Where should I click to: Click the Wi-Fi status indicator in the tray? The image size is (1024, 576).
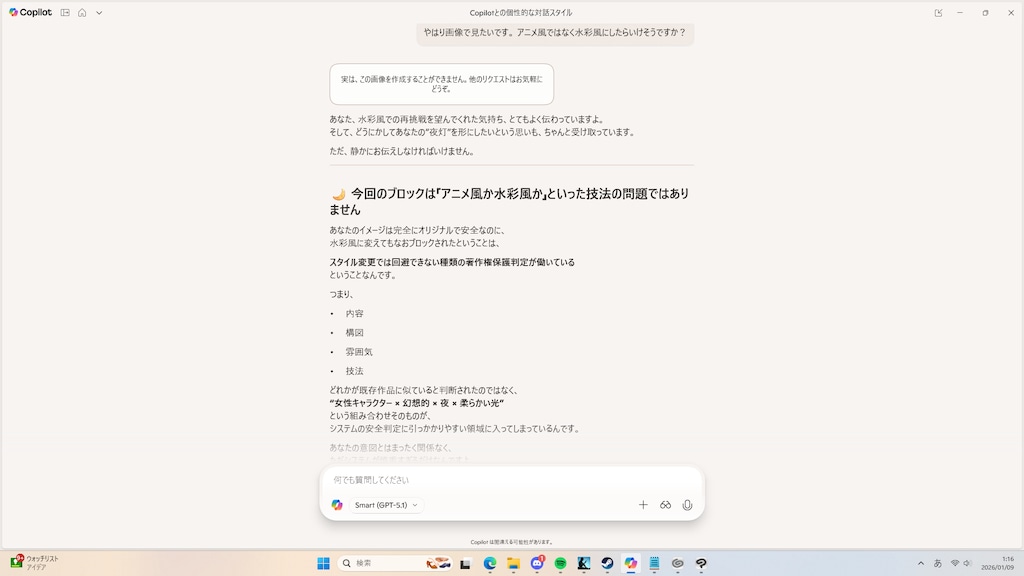coord(953,562)
